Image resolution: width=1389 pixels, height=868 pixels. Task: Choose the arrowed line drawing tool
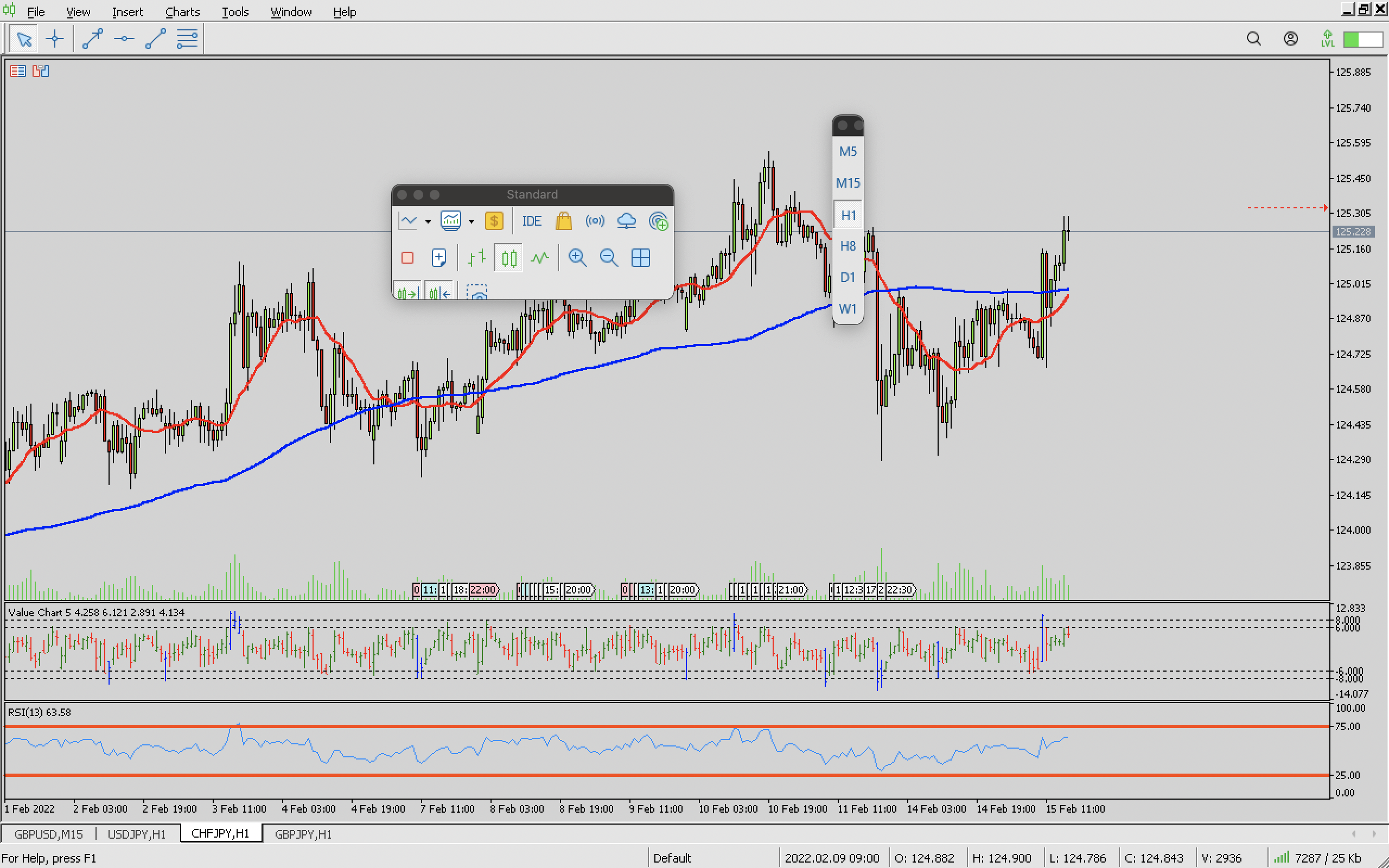tap(92, 39)
